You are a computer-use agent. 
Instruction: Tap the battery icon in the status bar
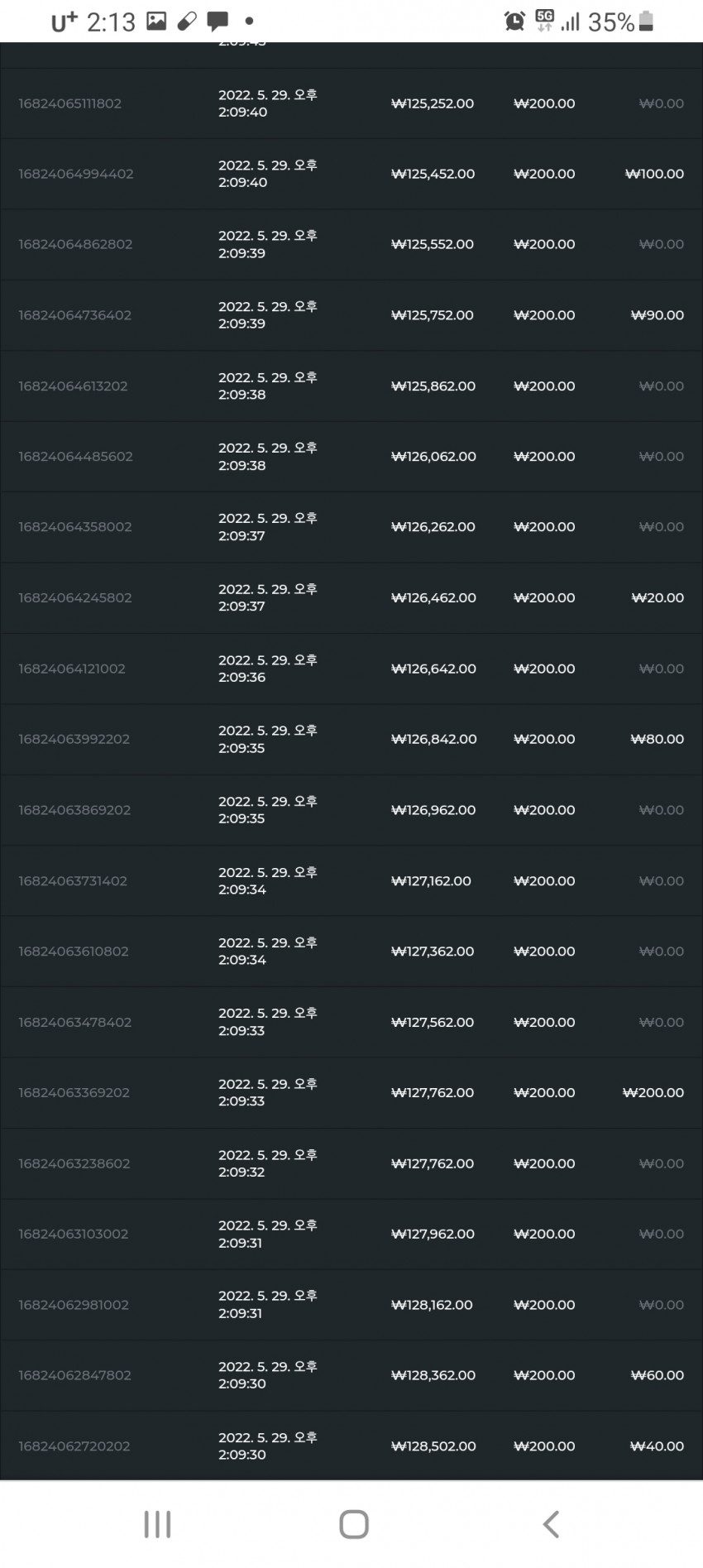point(647,22)
